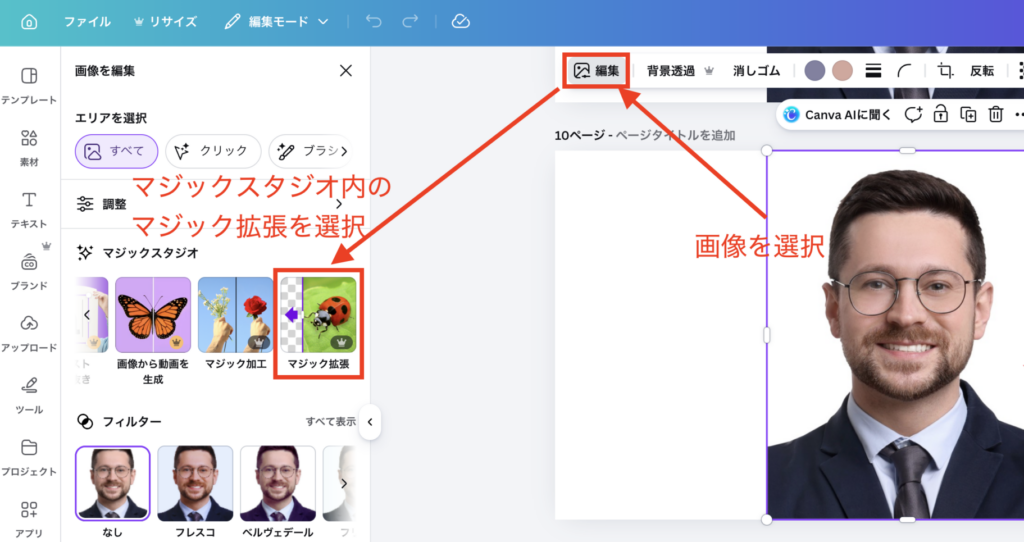The height and width of the screenshot is (542, 1024).
Task: Open the リサイズ menu
Action: 164,21
